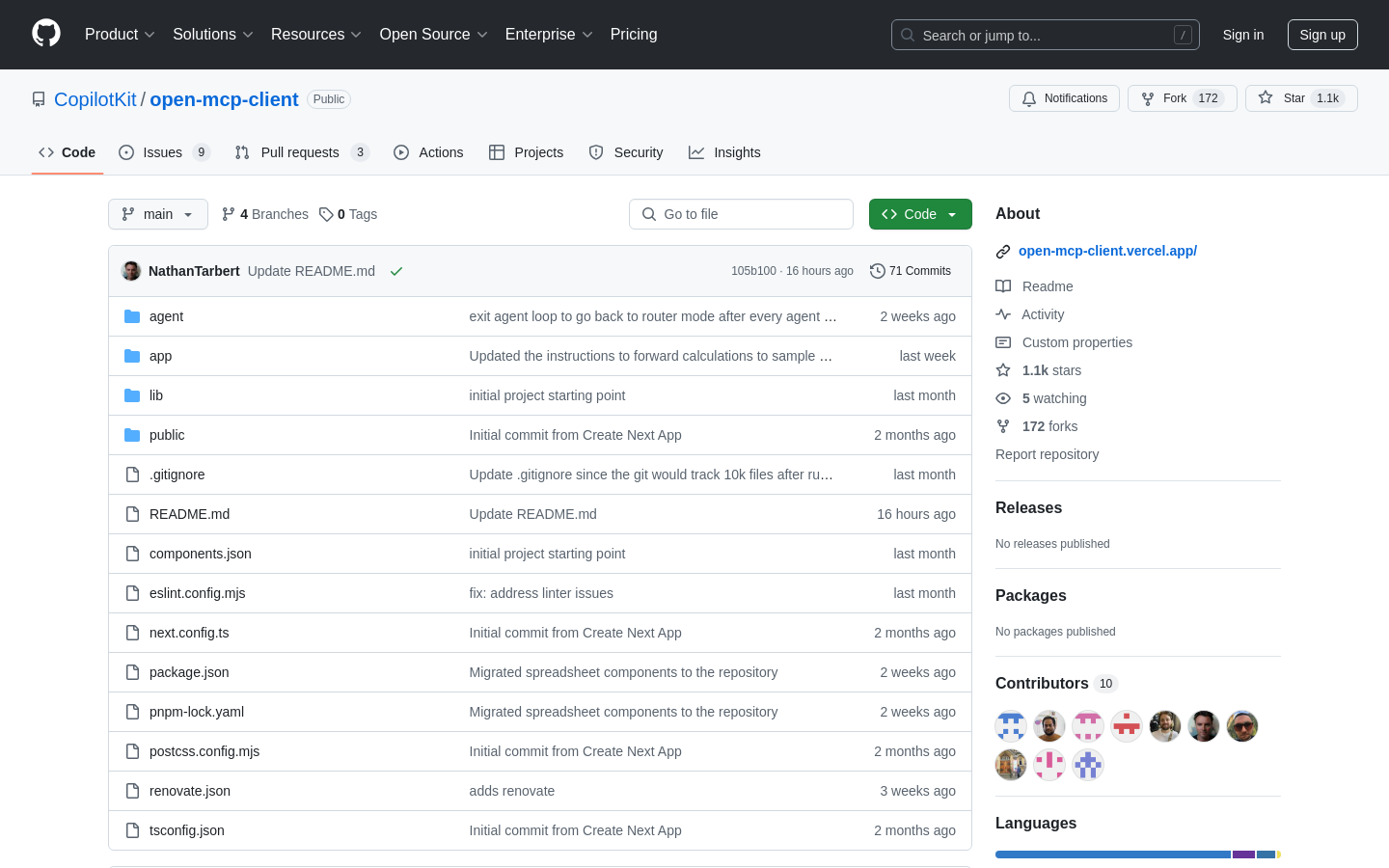Expand the green Code dropdown button

[x=920, y=214]
